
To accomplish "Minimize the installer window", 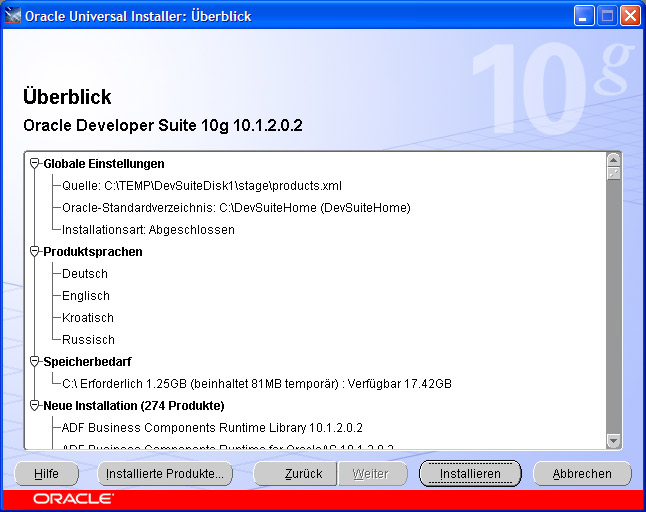I will tap(584, 16).
